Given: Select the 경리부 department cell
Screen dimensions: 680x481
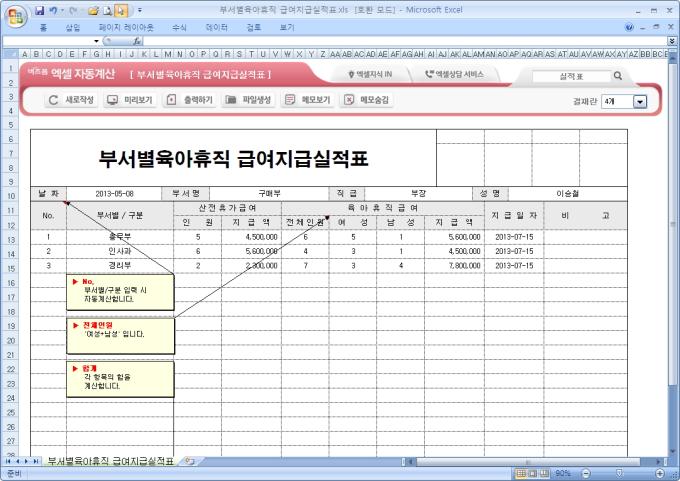Looking at the screenshot, I should pyautogui.click(x=120, y=265).
